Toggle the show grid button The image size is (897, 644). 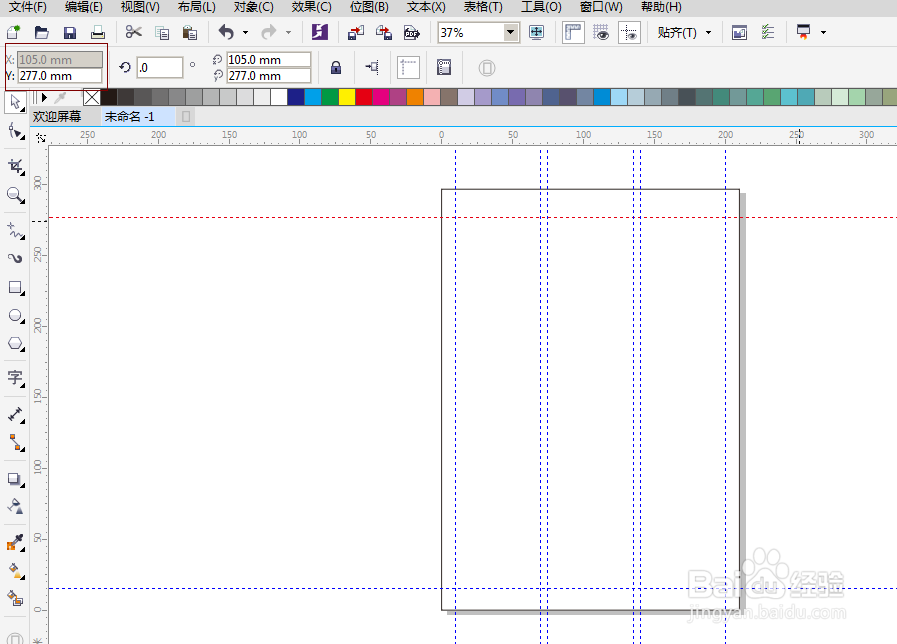pyautogui.click(x=601, y=32)
